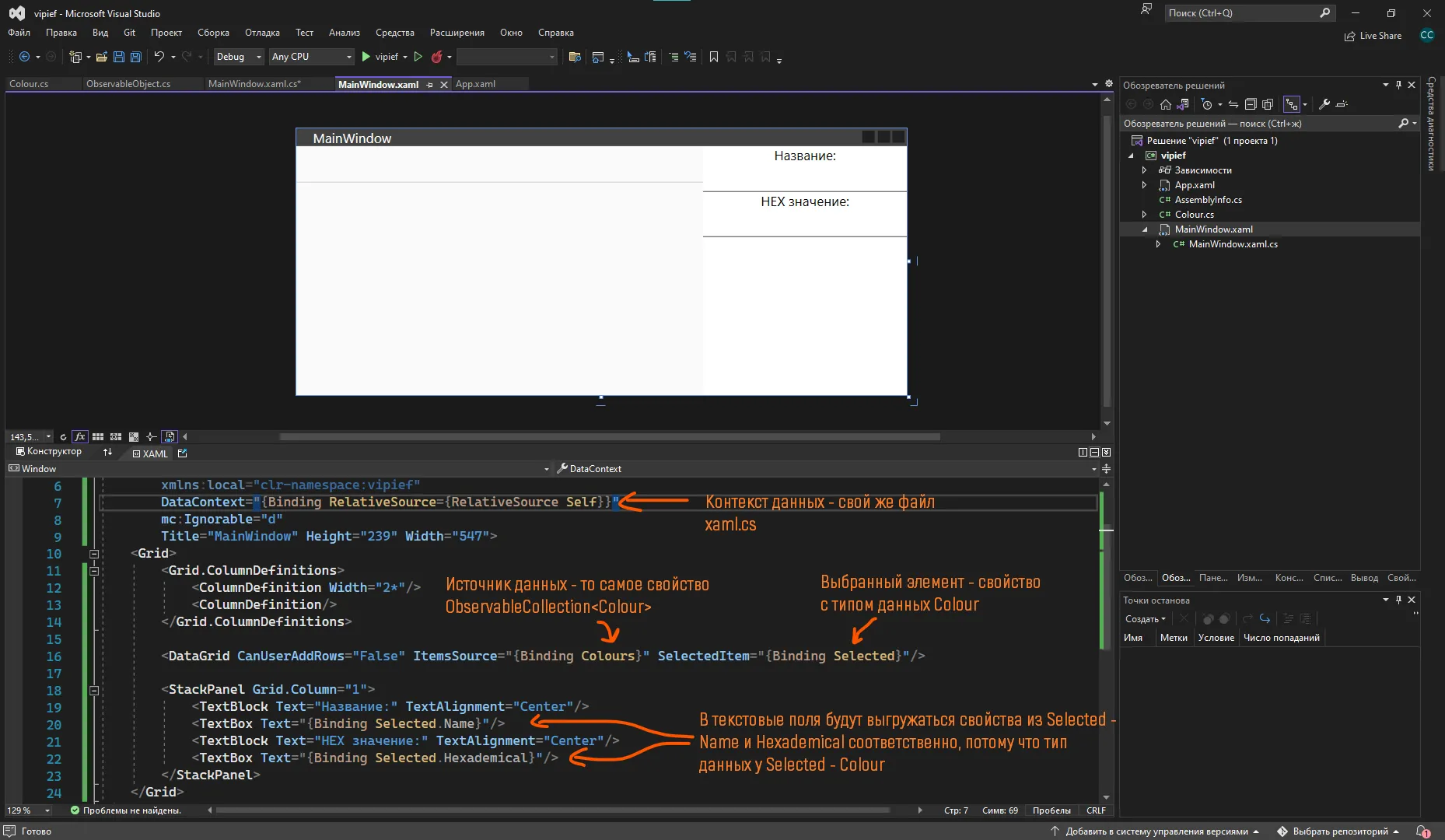
Task: Toggle nested files view in Solution Explorer
Action: pyautogui.click(x=1292, y=104)
